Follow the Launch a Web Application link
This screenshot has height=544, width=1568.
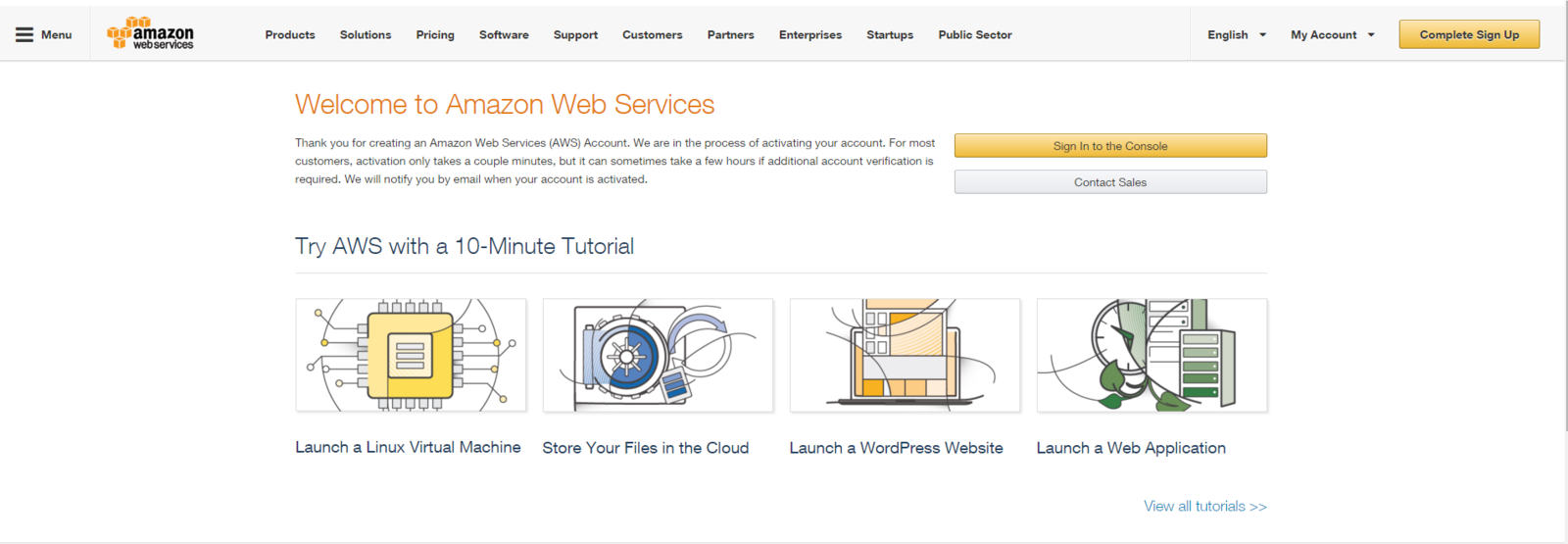tap(1131, 448)
